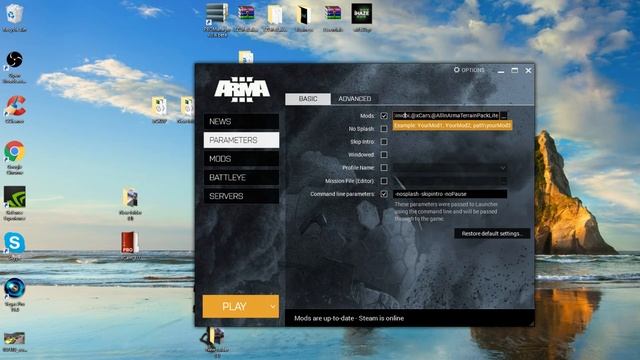Enable the Mission File (Editor) checkbox
This screenshot has height=360, width=640.
click(x=384, y=181)
